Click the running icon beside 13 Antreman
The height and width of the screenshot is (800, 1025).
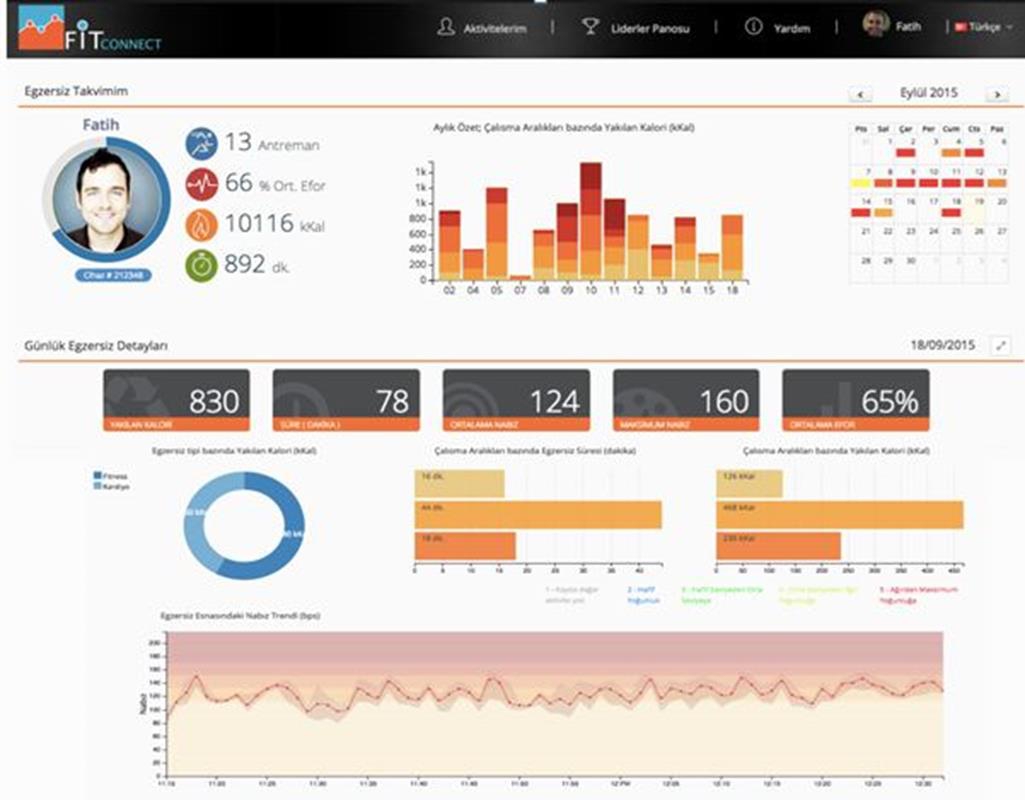click(x=201, y=144)
